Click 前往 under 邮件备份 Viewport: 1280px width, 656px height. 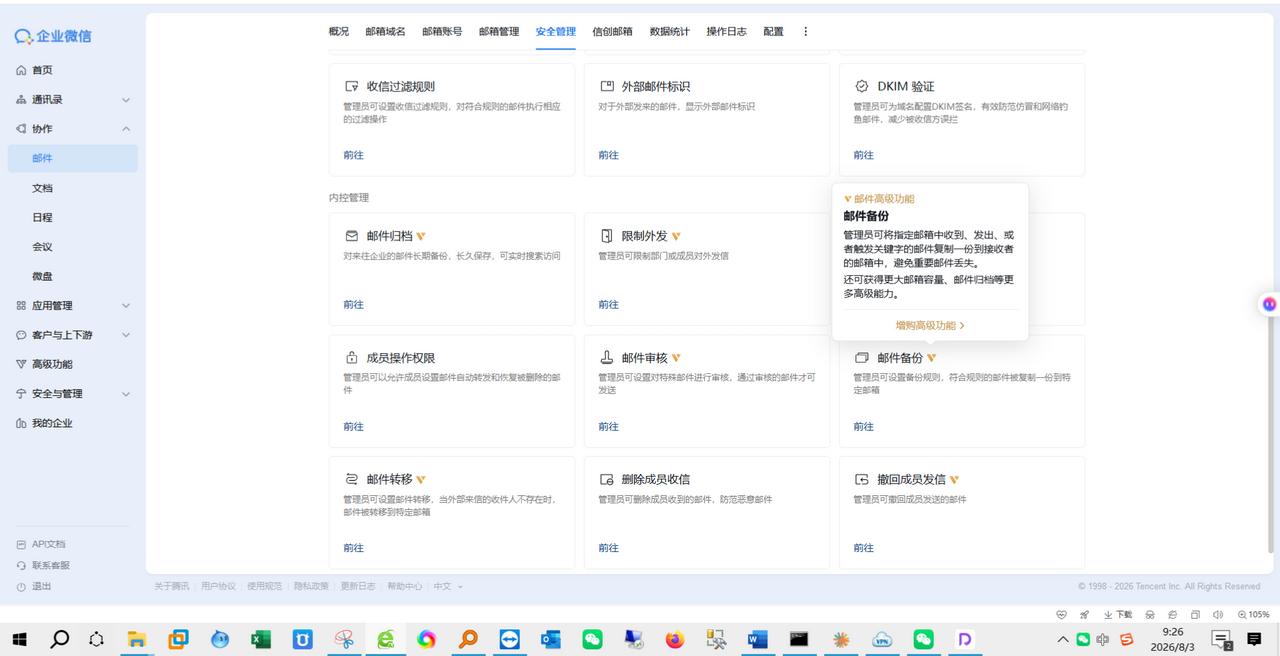tap(863, 426)
